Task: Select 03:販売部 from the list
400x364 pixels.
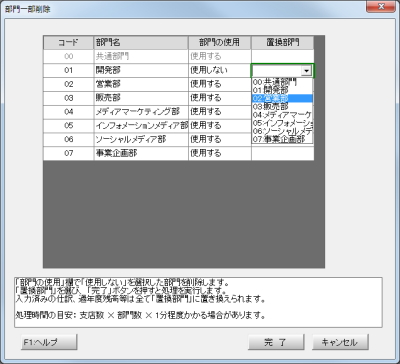Action: coord(282,107)
